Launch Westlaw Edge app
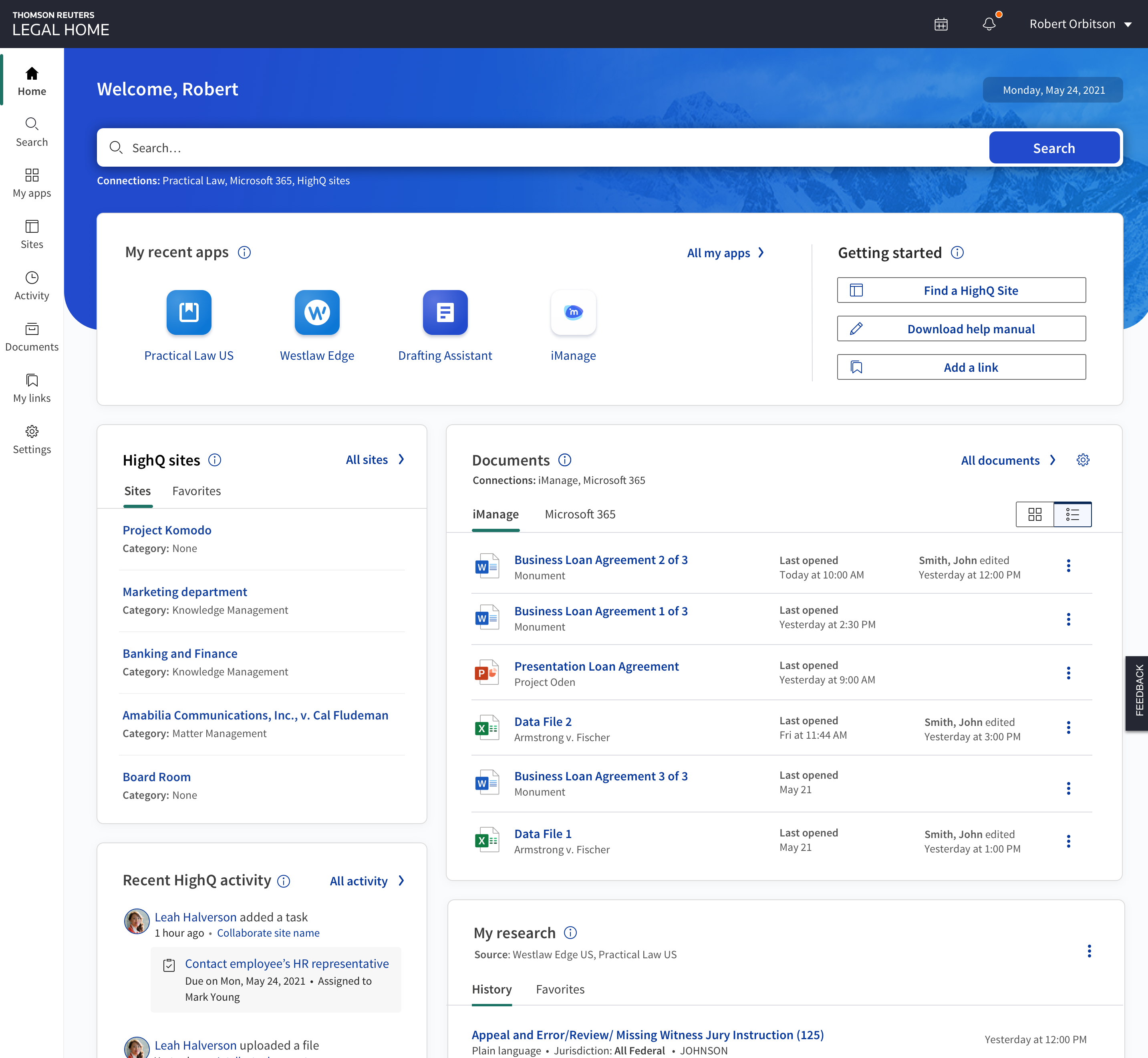The width and height of the screenshot is (1148, 1058). coord(316,326)
